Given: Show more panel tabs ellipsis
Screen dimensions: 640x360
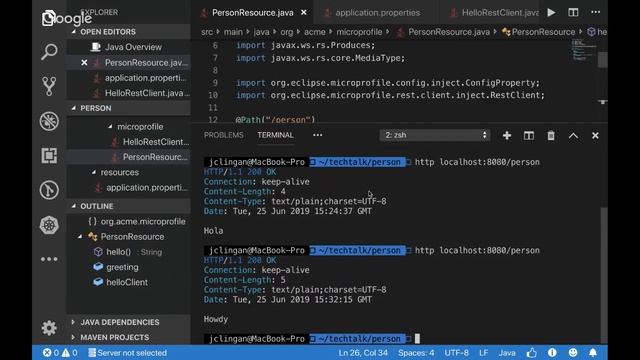Looking at the screenshot, I should click(318, 135).
